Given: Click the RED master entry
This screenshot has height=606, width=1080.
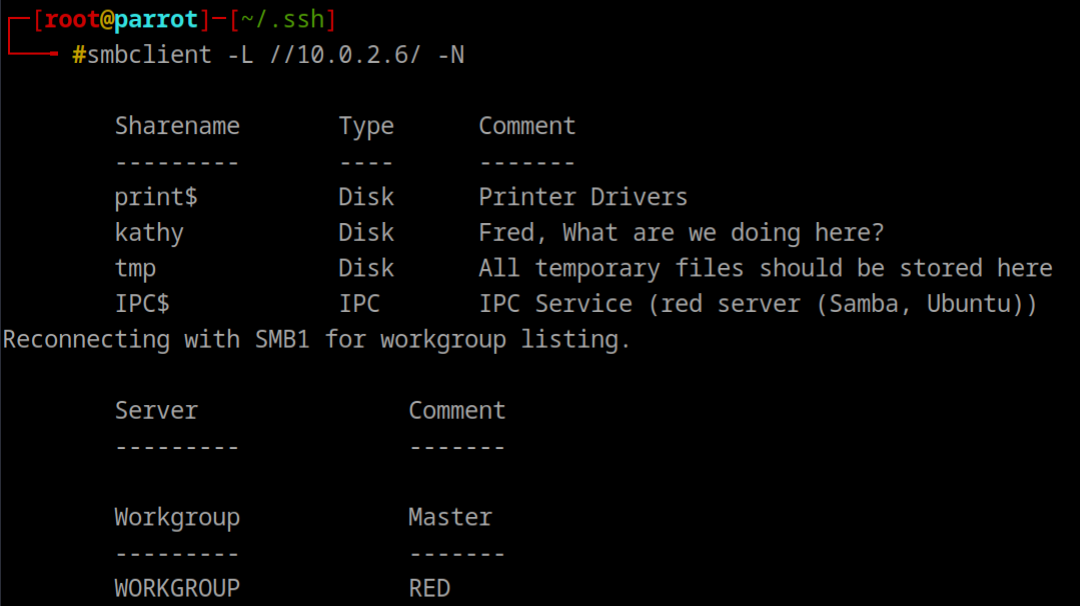Looking at the screenshot, I should 429,588.
